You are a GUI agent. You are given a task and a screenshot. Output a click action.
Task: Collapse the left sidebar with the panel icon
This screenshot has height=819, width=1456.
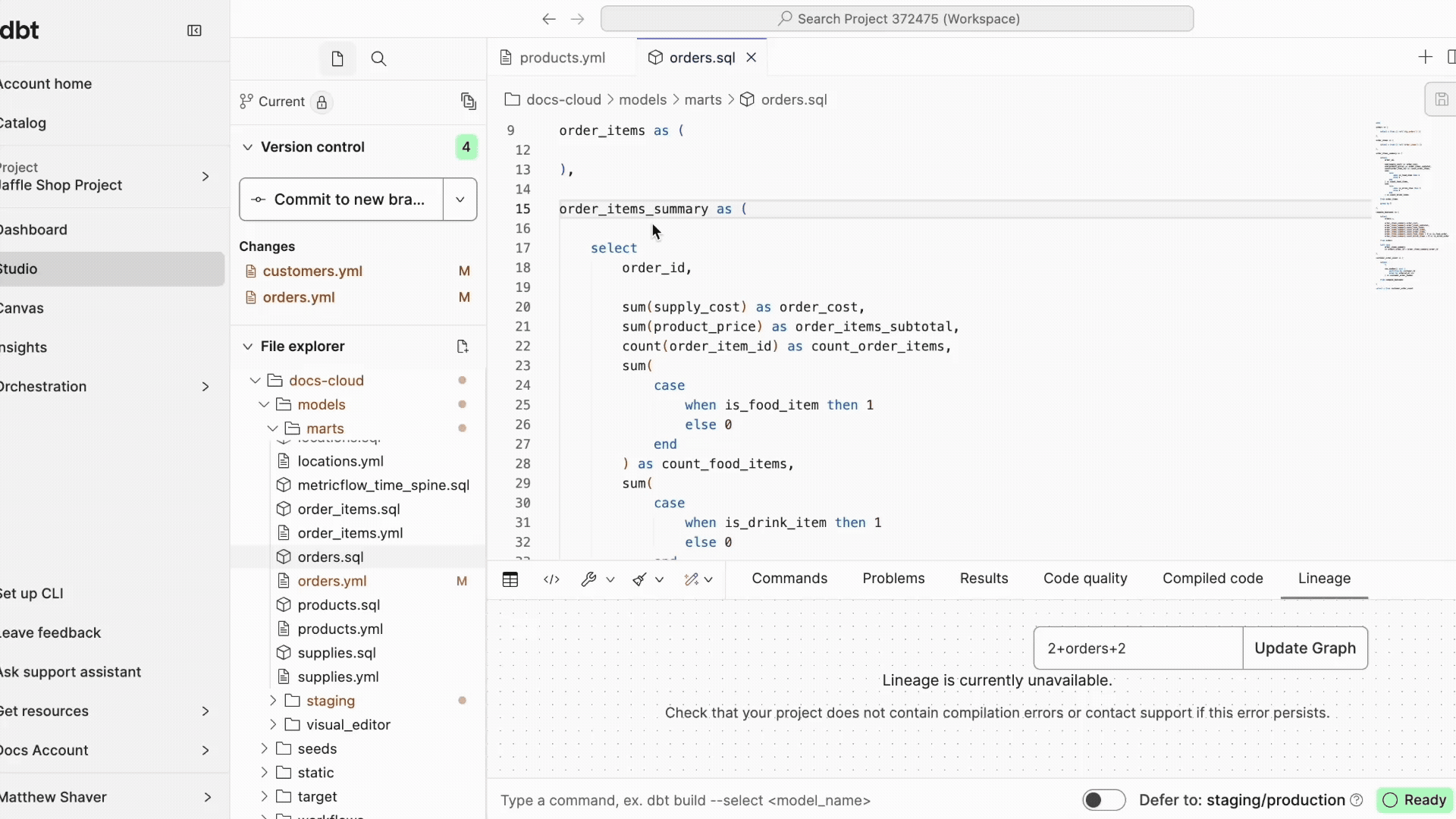193,31
